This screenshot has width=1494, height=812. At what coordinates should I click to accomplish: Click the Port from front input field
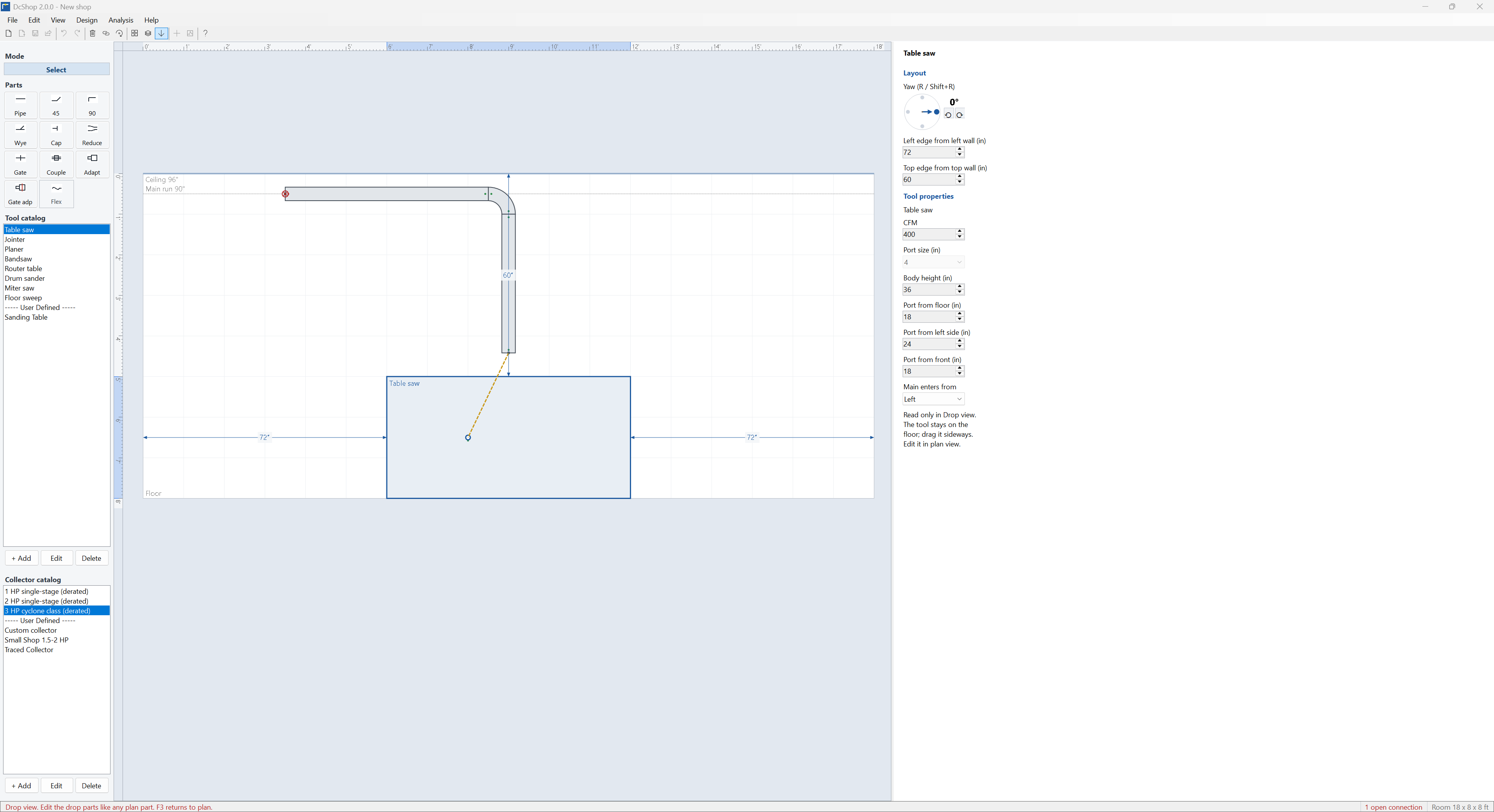coord(929,371)
